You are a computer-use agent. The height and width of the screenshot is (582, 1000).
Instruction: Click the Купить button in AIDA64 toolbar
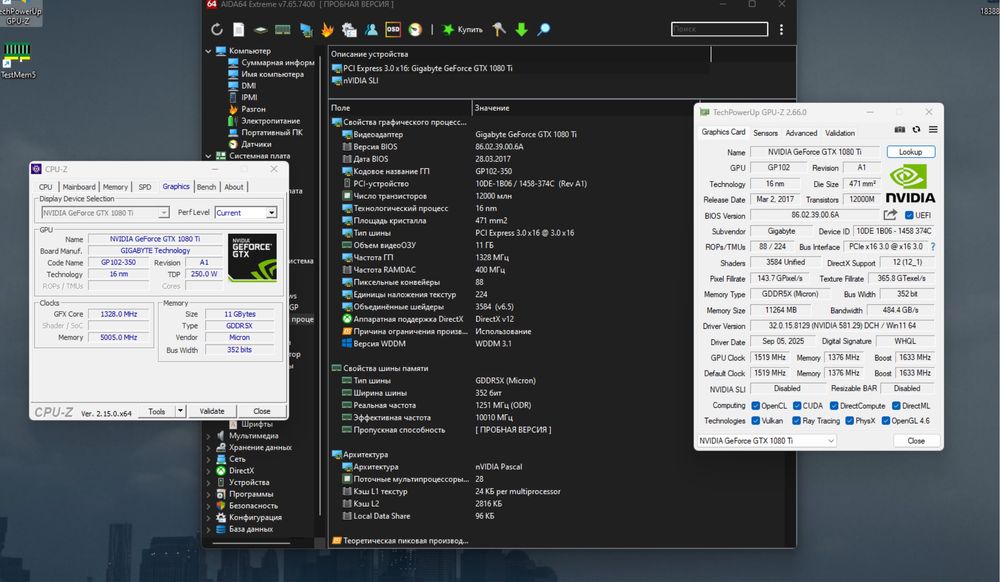click(x=463, y=29)
